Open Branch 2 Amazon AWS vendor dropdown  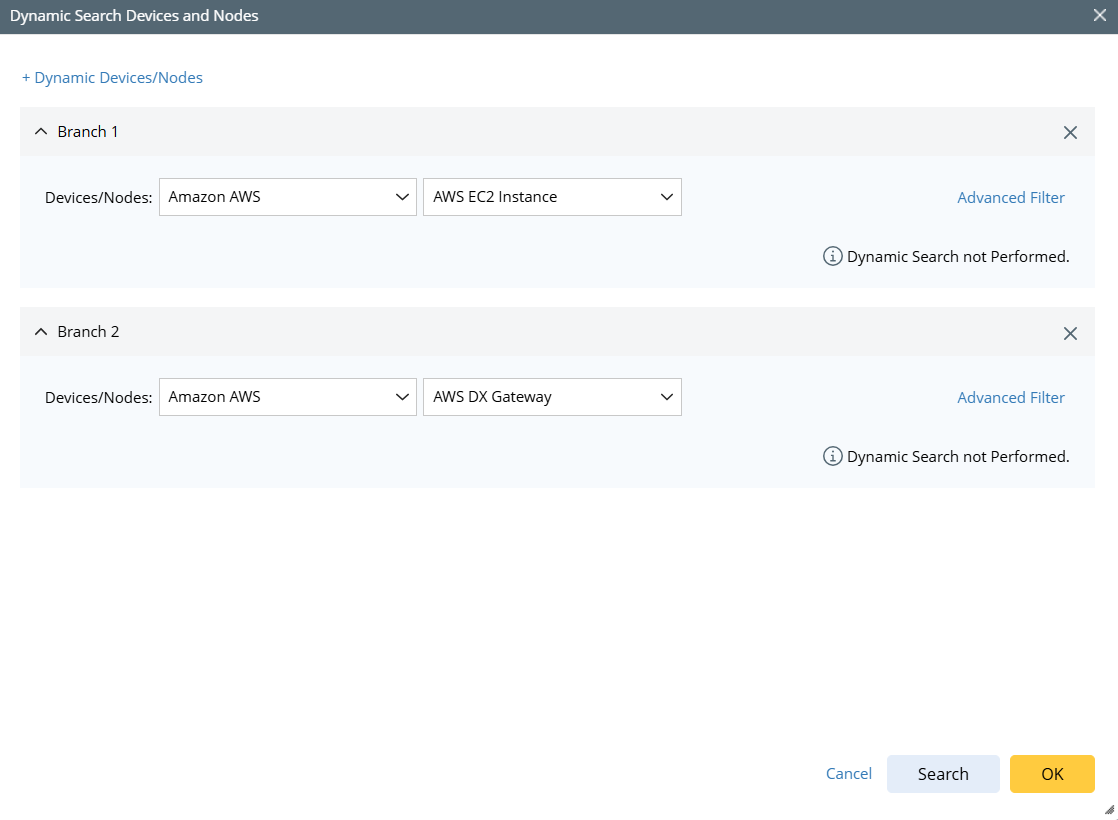click(x=287, y=397)
